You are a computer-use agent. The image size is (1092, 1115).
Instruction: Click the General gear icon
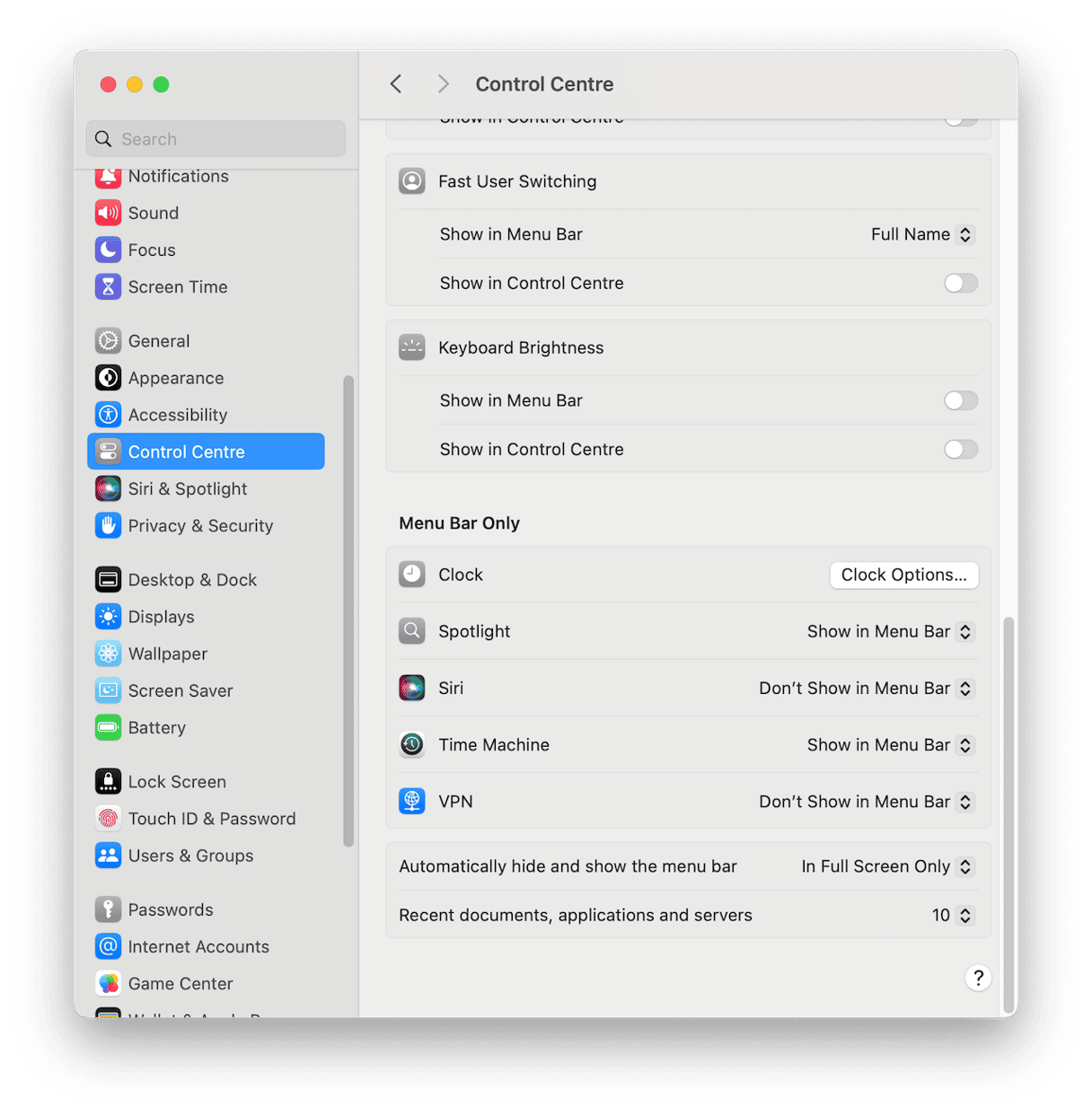click(x=108, y=341)
